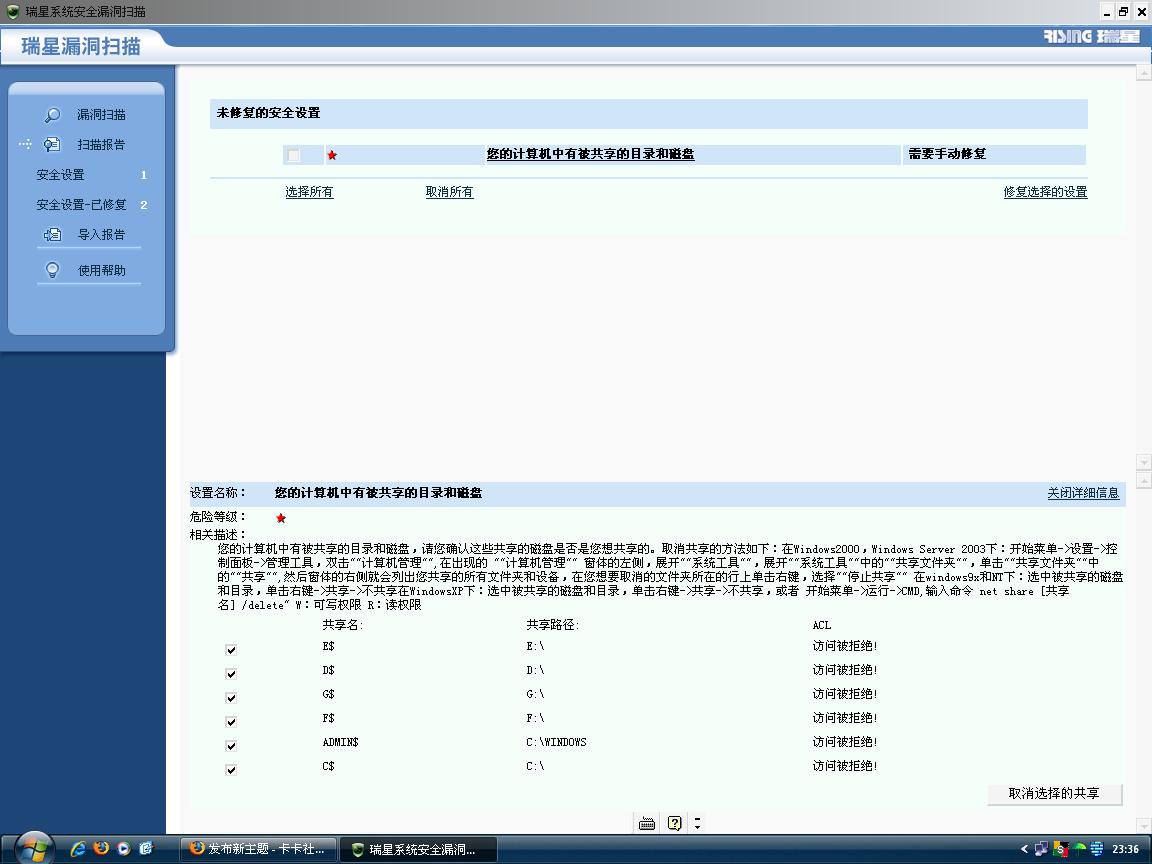The image size is (1152, 864).
Task: Uncheck the C$ share checkbox
Action: point(231,770)
